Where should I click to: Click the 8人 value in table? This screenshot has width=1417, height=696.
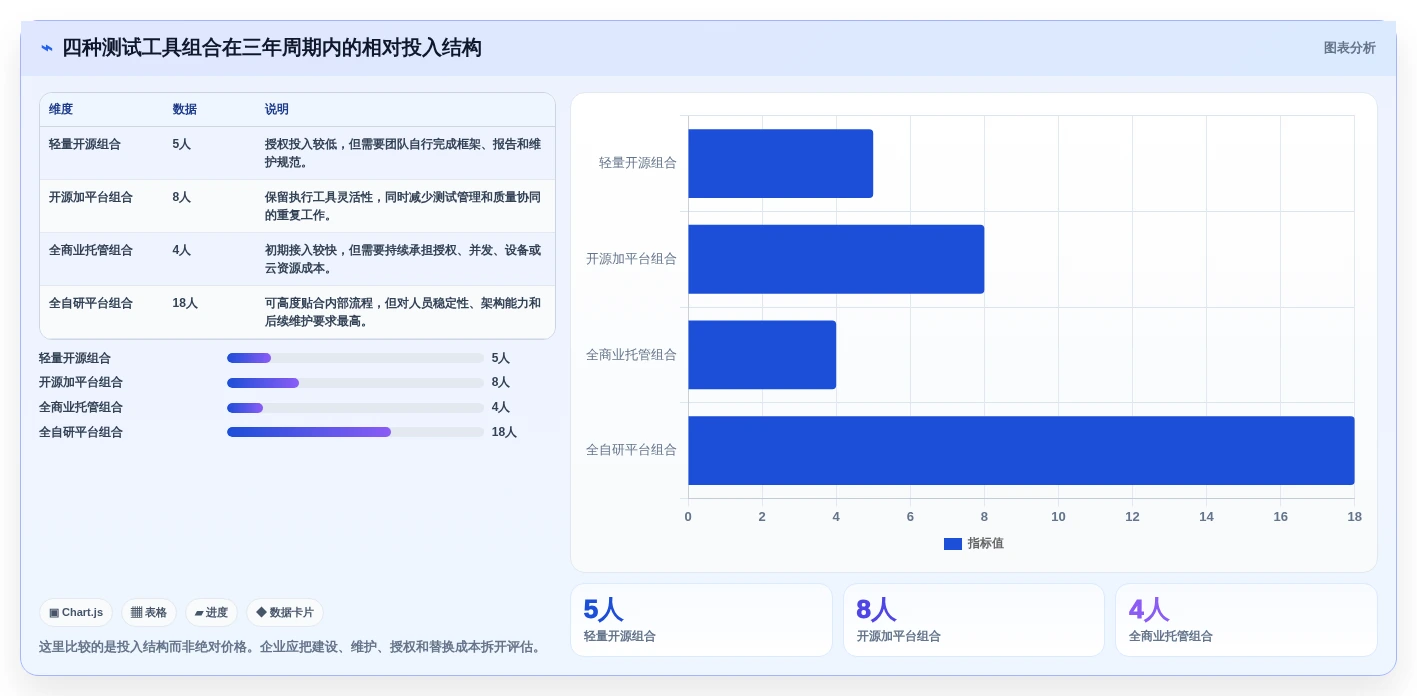click(181, 197)
